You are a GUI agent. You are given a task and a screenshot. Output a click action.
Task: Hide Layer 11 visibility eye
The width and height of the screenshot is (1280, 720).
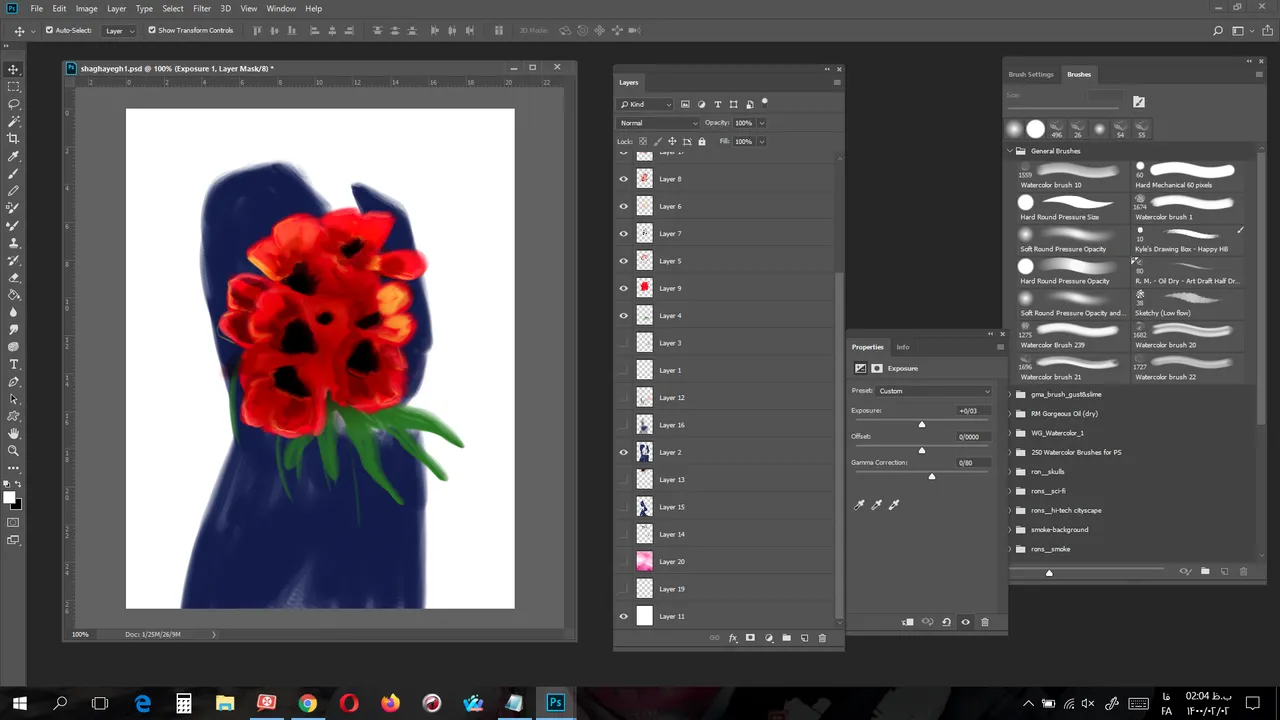click(x=624, y=616)
